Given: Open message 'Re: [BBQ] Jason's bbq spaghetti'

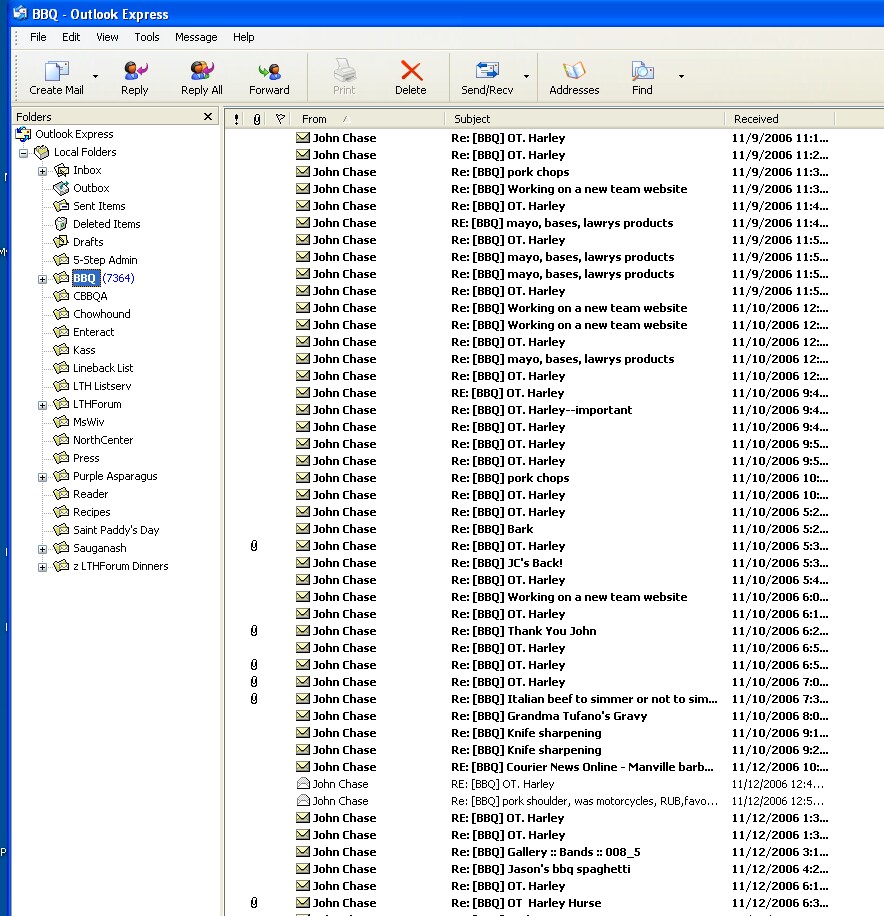Looking at the screenshot, I should pyautogui.click(x=541, y=869).
